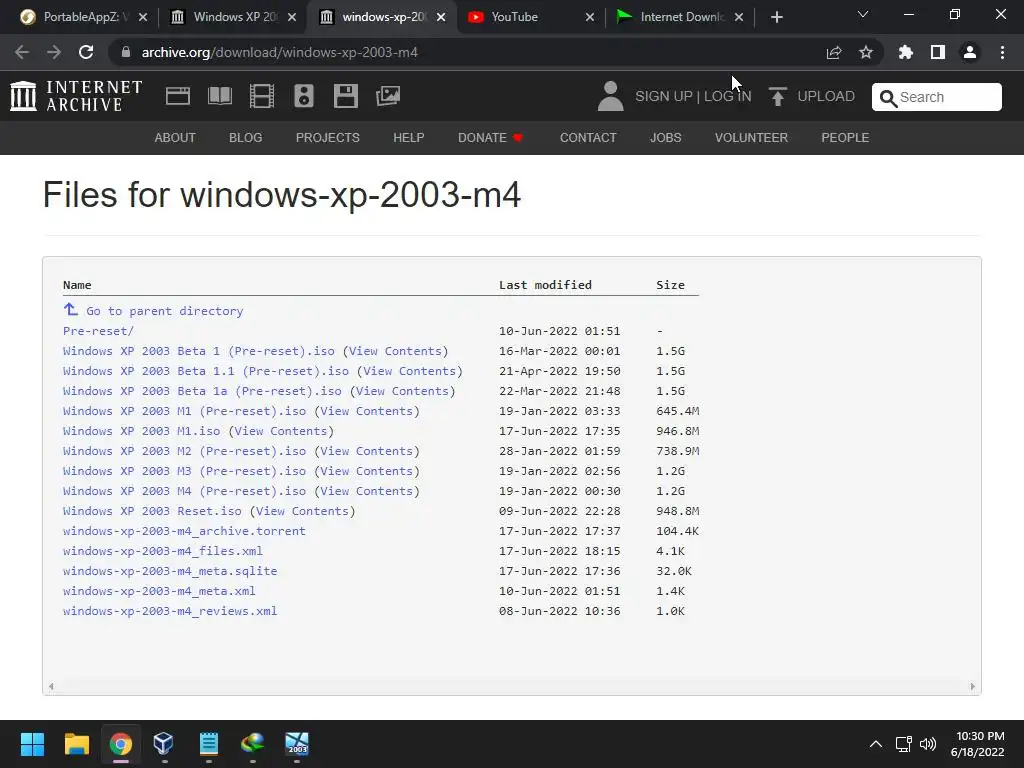Open the Internet Archive logo home link

(76, 96)
